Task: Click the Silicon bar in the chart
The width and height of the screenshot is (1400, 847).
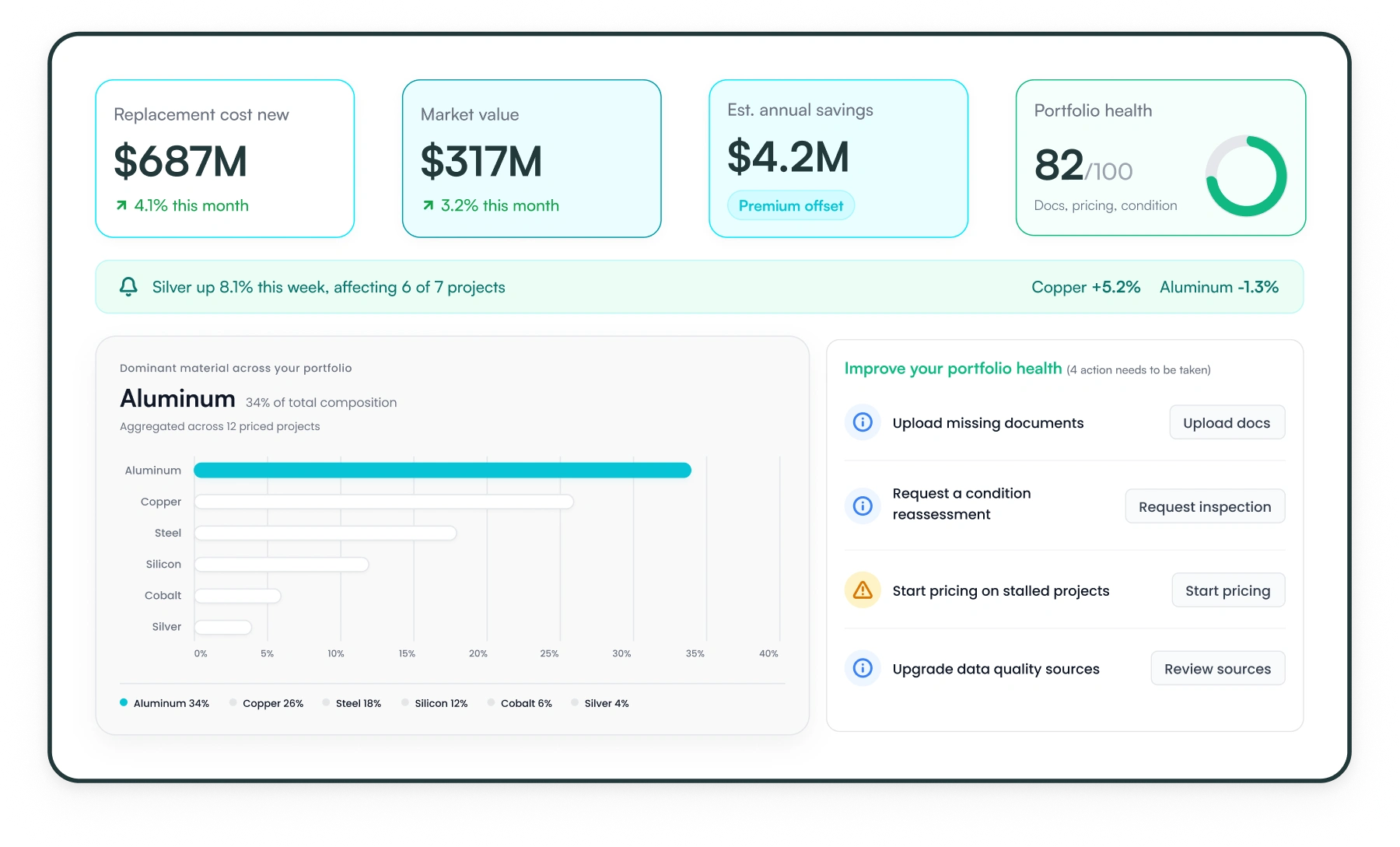Action: tap(282, 564)
